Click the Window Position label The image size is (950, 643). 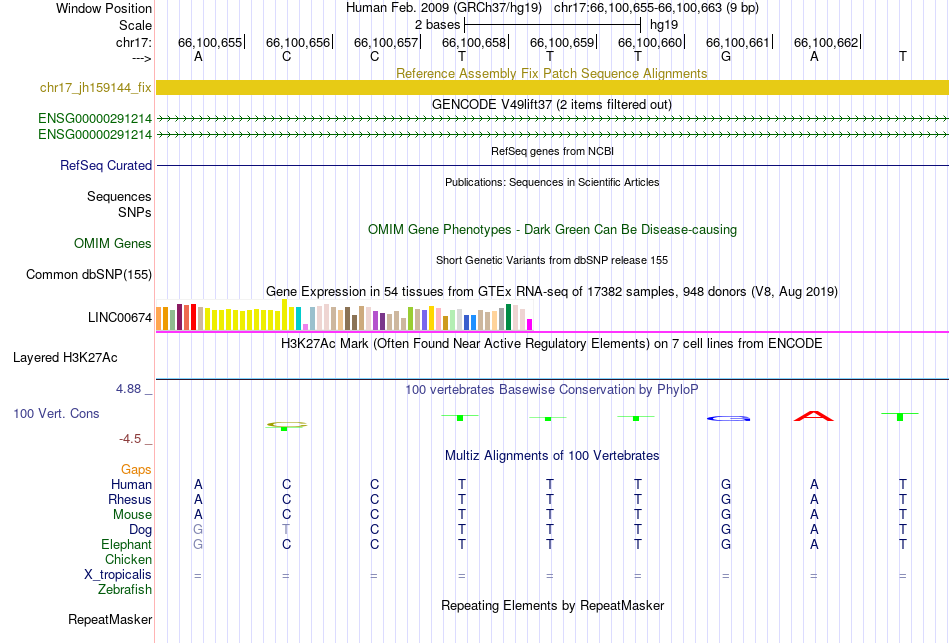(104, 8)
